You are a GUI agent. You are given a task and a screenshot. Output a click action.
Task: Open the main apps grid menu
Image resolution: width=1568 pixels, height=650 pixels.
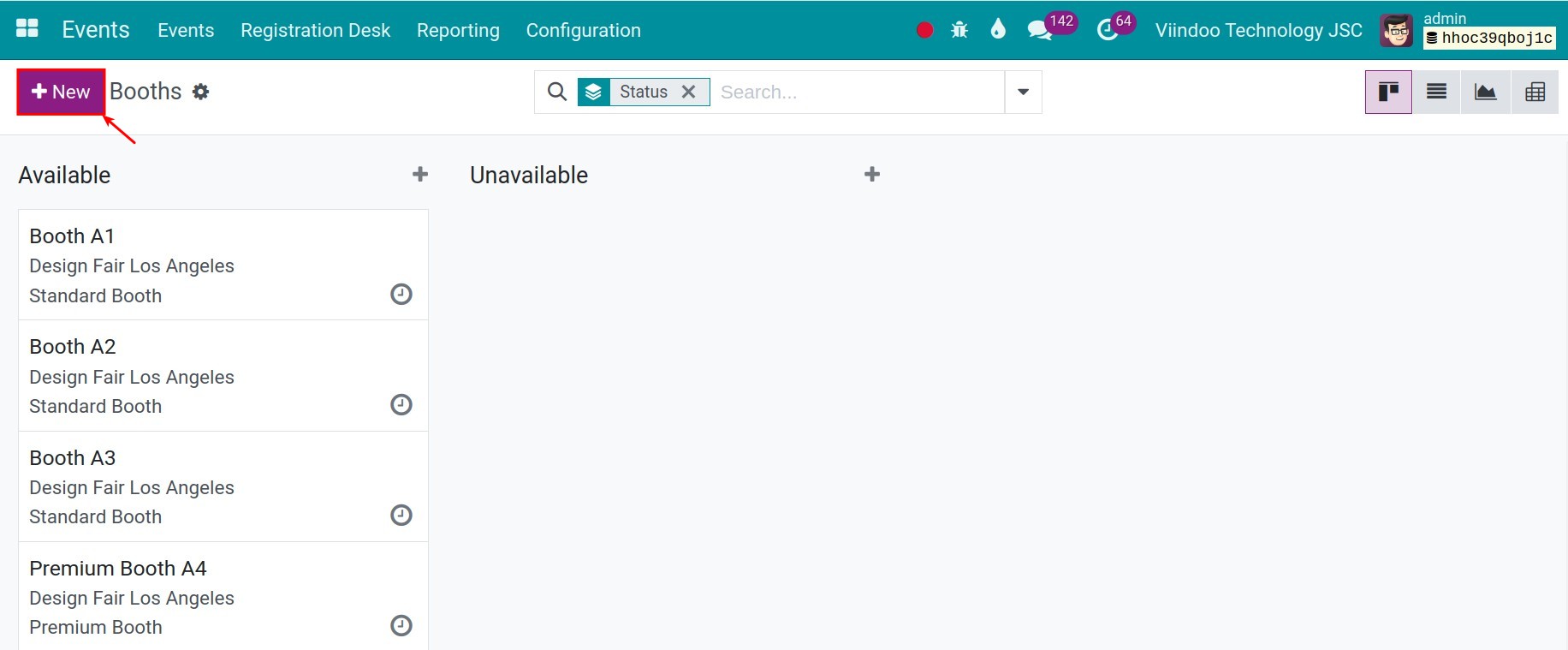point(27,29)
